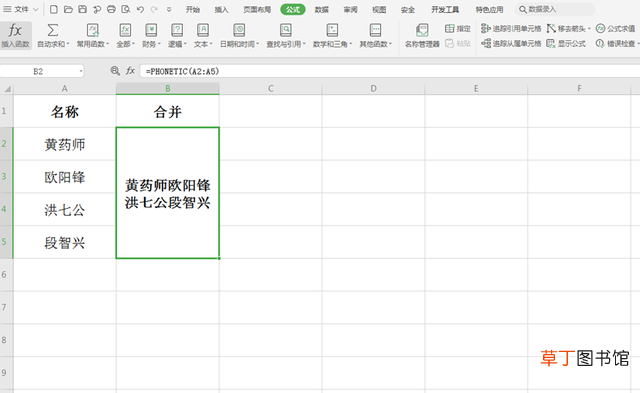This screenshot has width=640, height=393.
Task: Click the Lookup and Reference (查找与引用) icon
Action: tap(286, 30)
